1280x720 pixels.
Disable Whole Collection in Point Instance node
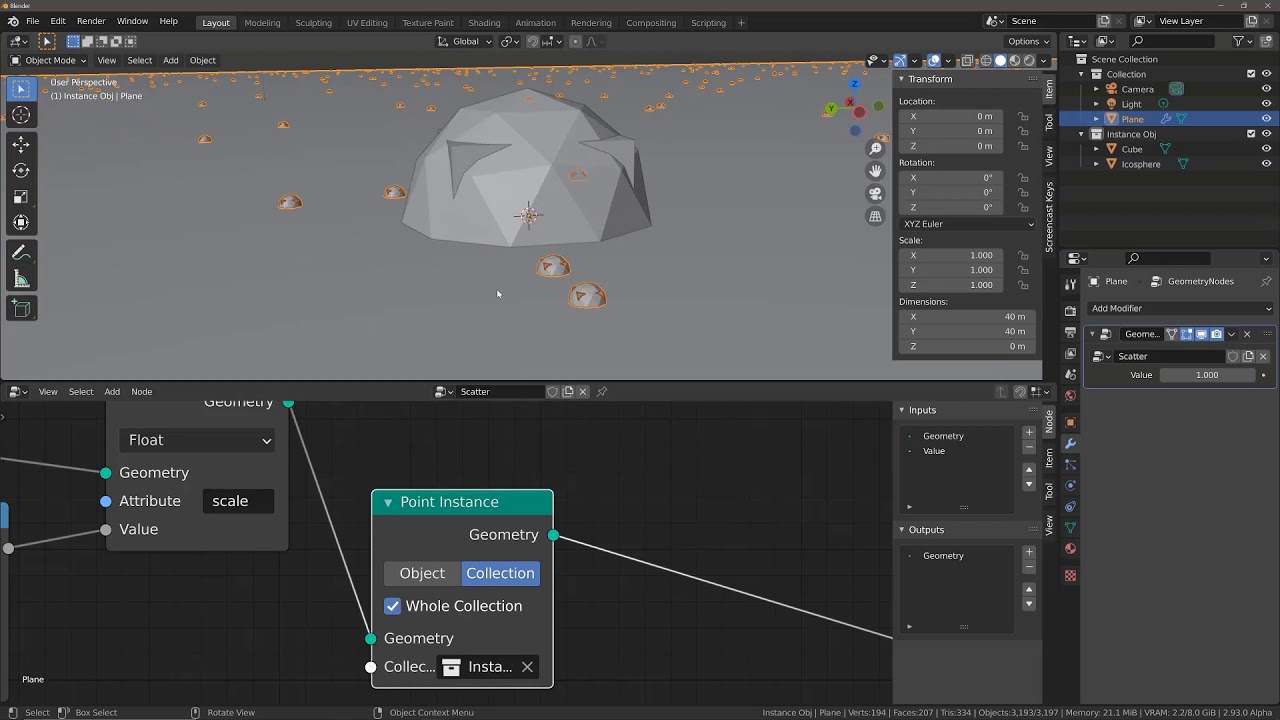pos(392,606)
